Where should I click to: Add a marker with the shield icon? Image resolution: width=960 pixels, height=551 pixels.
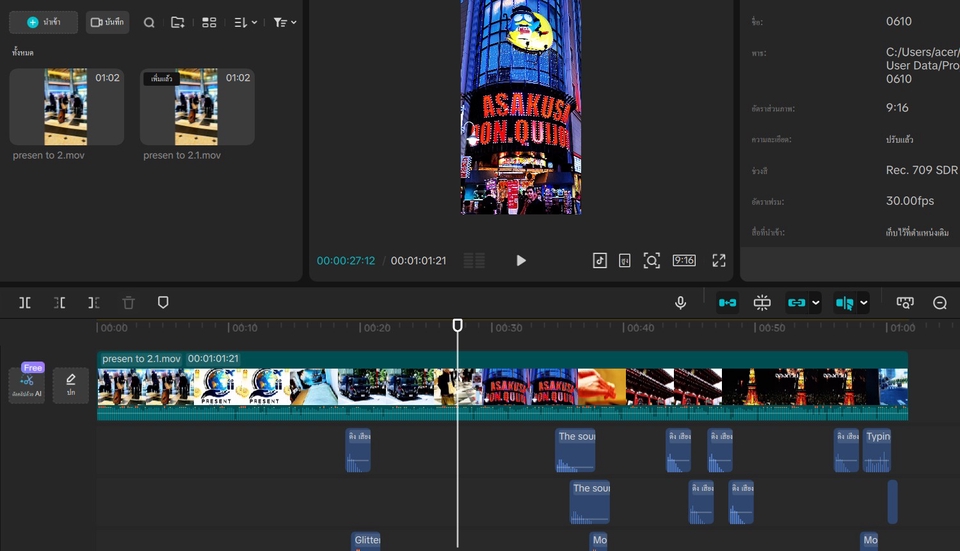coord(163,302)
